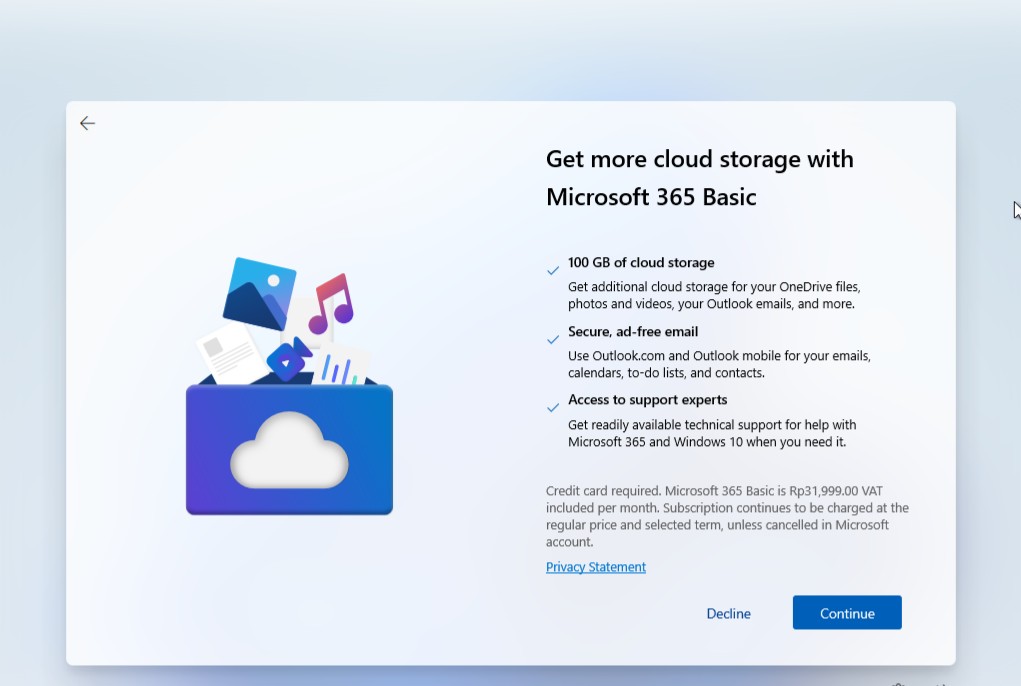Screen dimensions: 1021x686
Task: Click the OneDrive files storage description text
Action: pyautogui.click(x=713, y=295)
